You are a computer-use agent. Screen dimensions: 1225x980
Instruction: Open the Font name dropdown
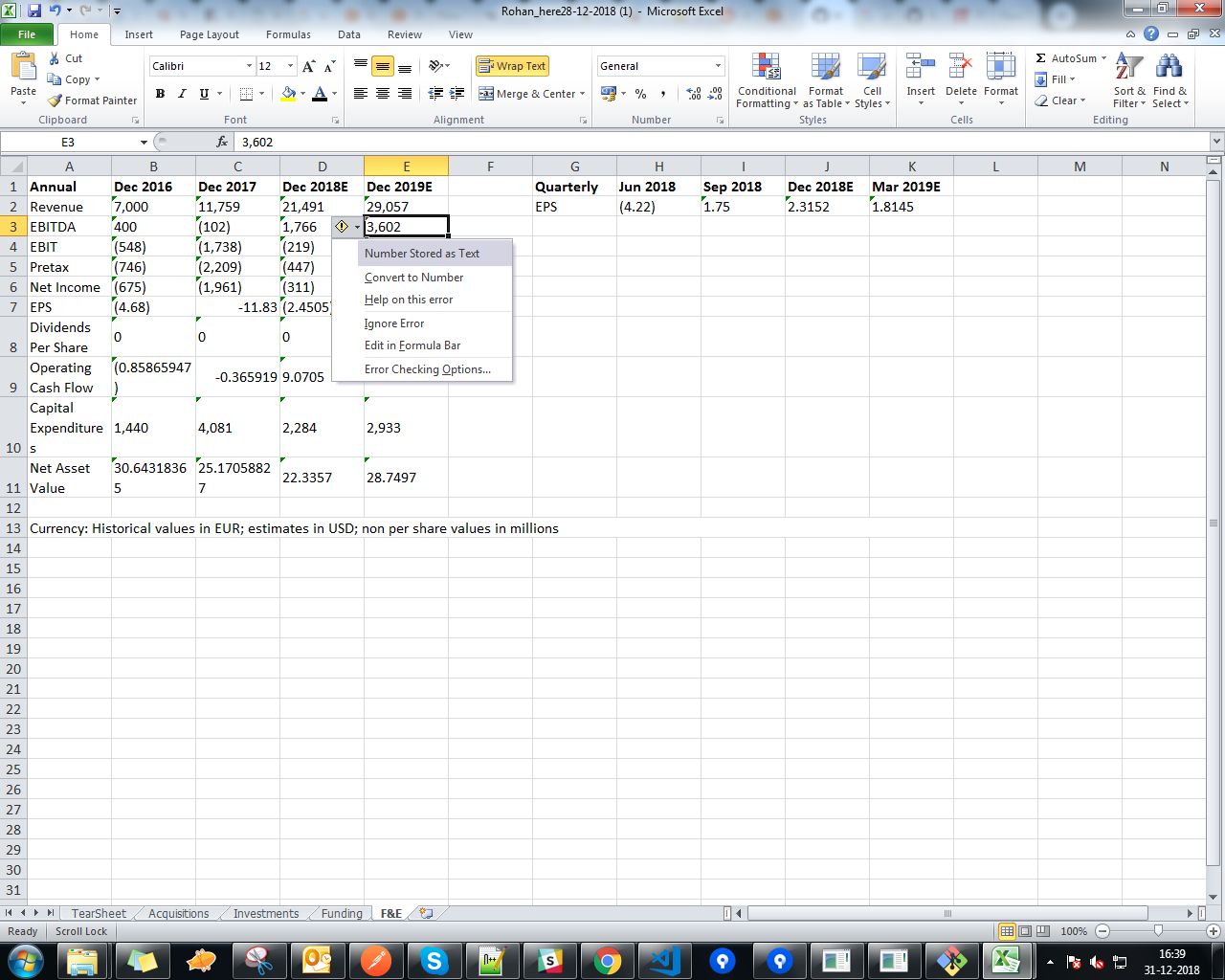click(249, 66)
